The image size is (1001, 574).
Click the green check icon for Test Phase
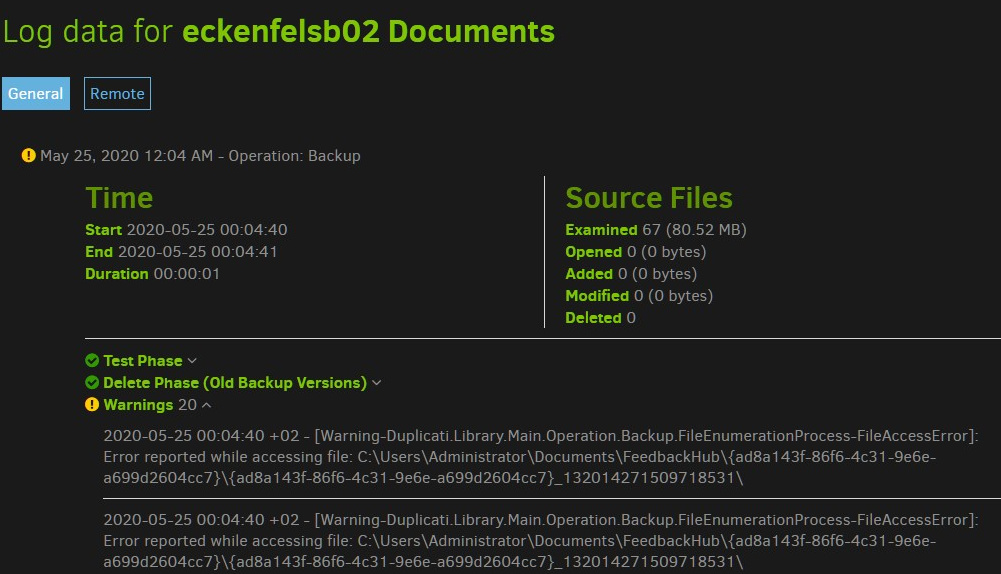pyautogui.click(x=92, y=361)
